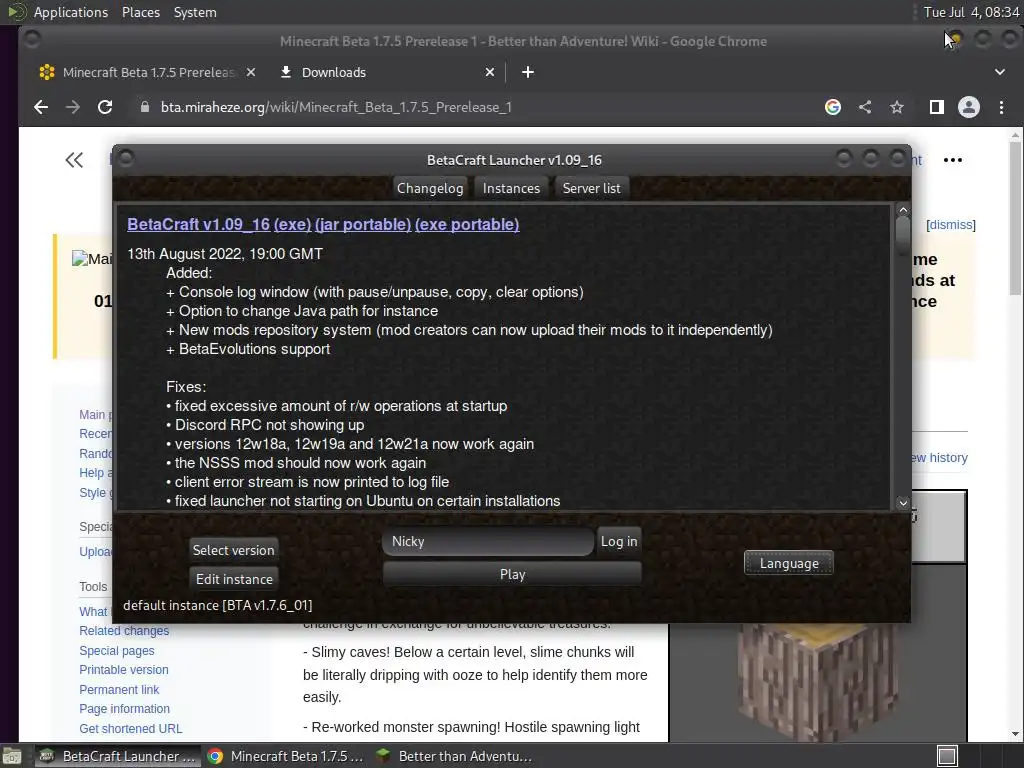Share this page icon

[865, 107]
